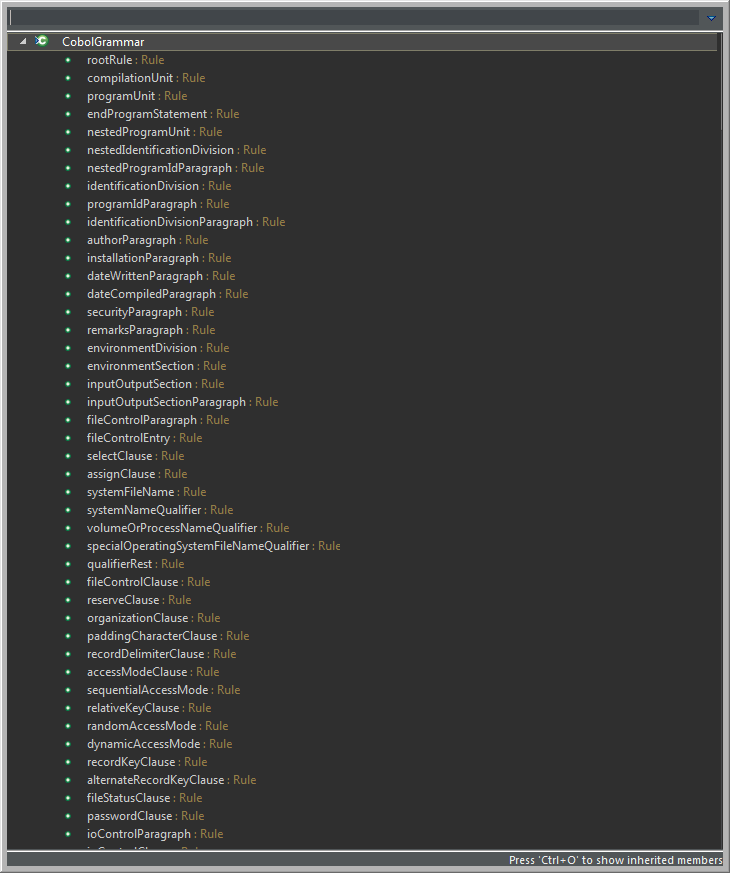Open the dropdown arrow at top right
Viewport: 730px width, 873px height.
[711, 17]
